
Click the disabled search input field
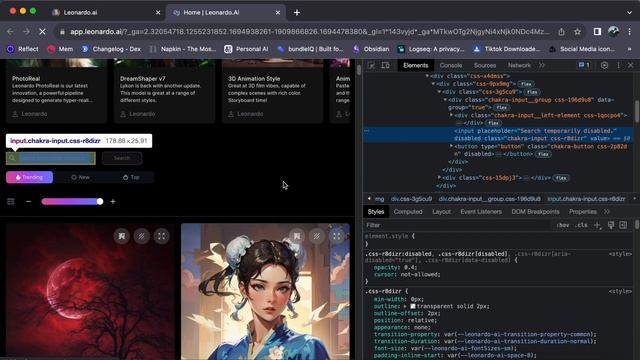pos(51,158)
